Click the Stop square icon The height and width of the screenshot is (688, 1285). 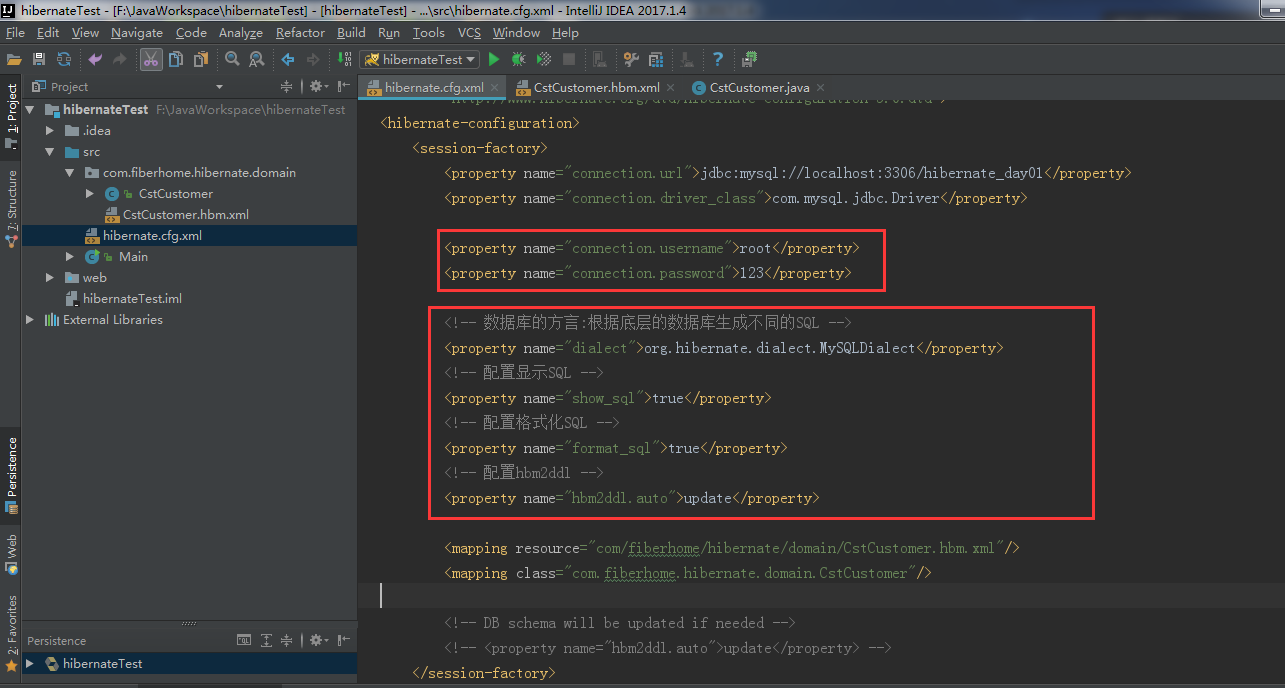click(569, 60)
